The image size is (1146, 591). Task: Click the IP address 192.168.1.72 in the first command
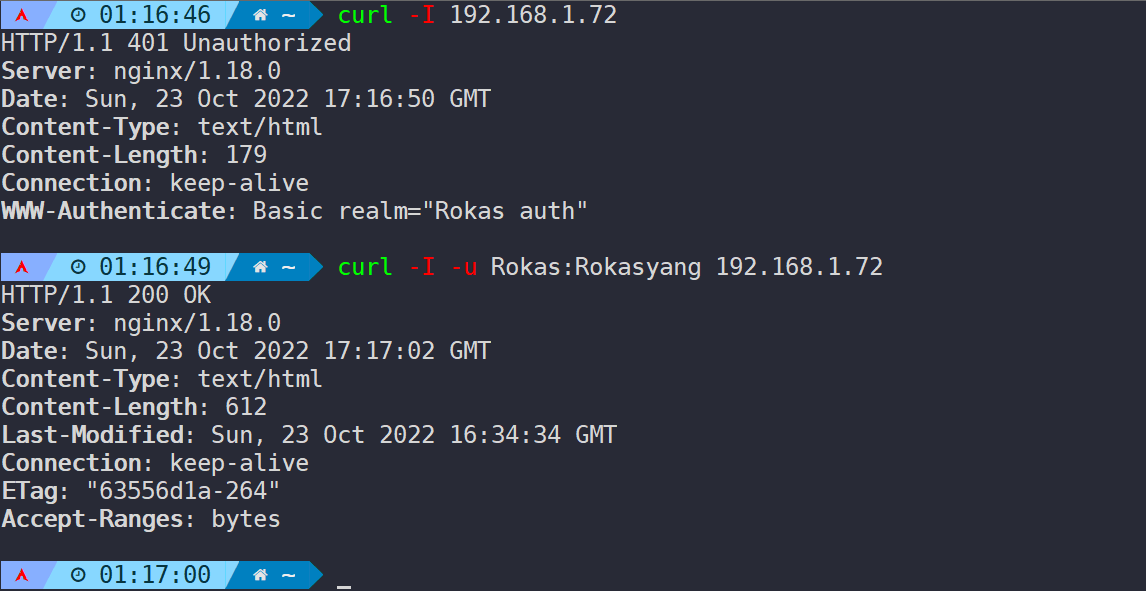534,15
